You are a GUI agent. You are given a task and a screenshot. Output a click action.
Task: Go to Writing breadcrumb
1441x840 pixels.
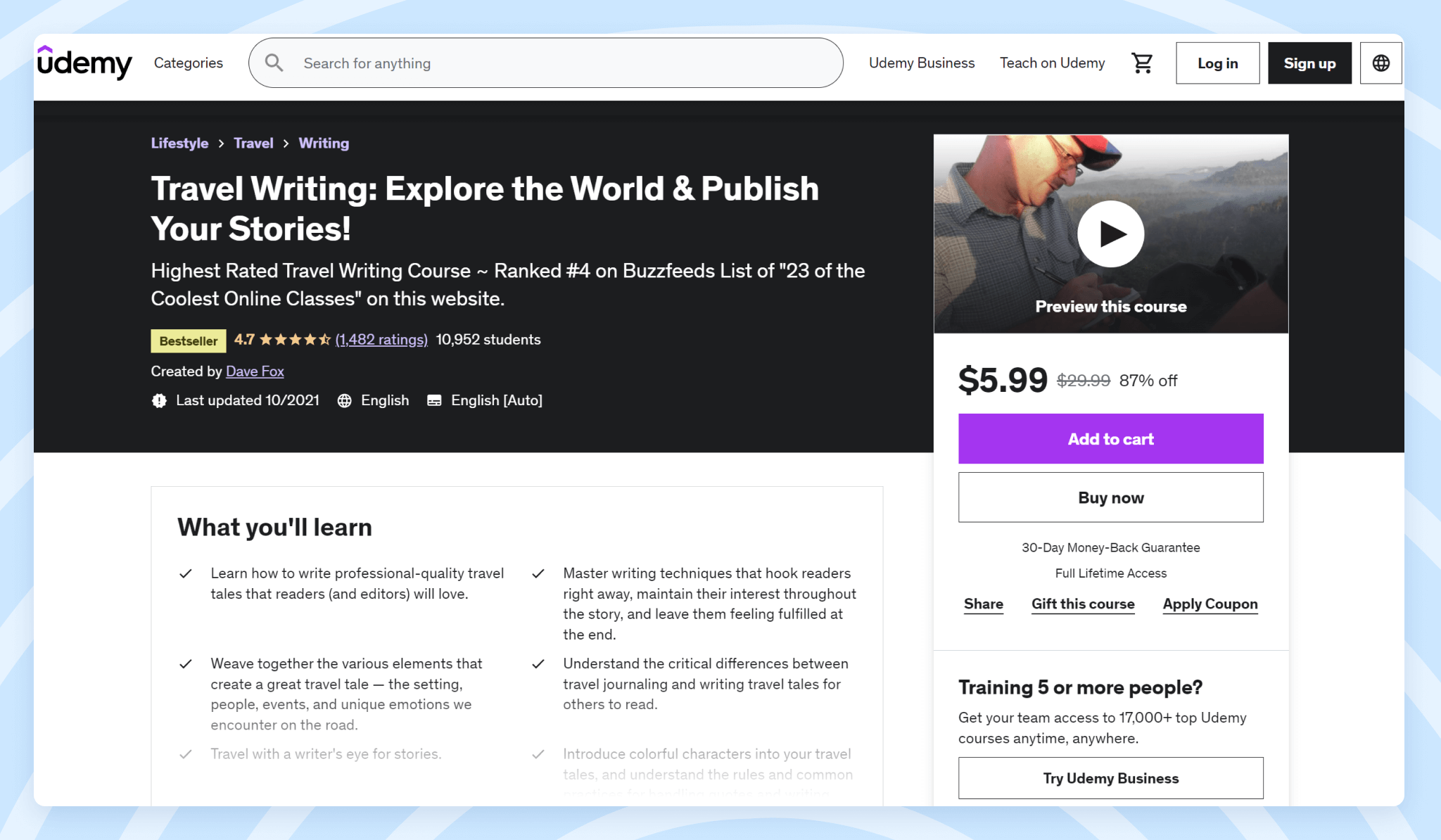(324, 144)
